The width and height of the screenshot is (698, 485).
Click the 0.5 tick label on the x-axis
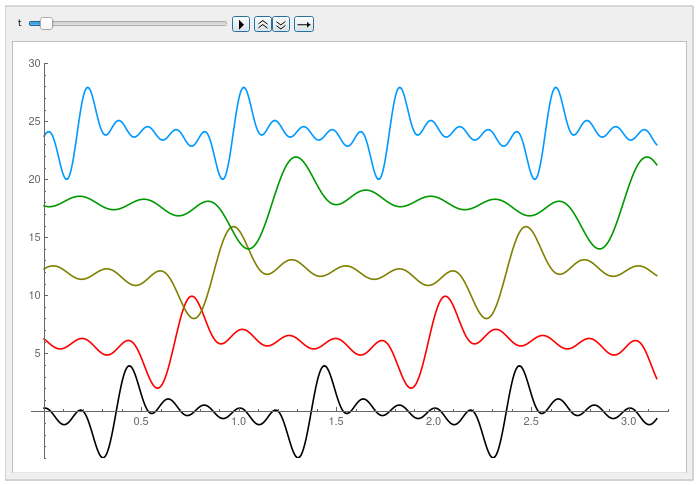click(141, 422)
